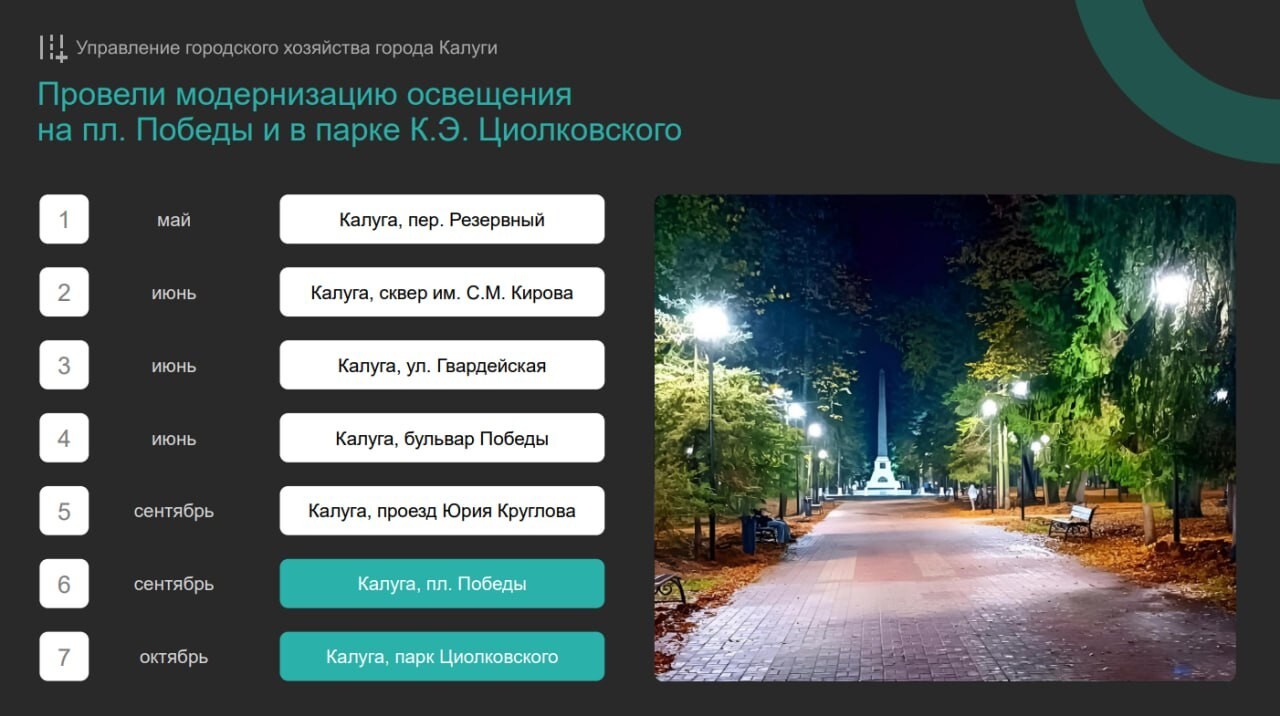Click the month label "октябрь"
The height and width of the screenshot is (716, 1280).
pos(174,657)
